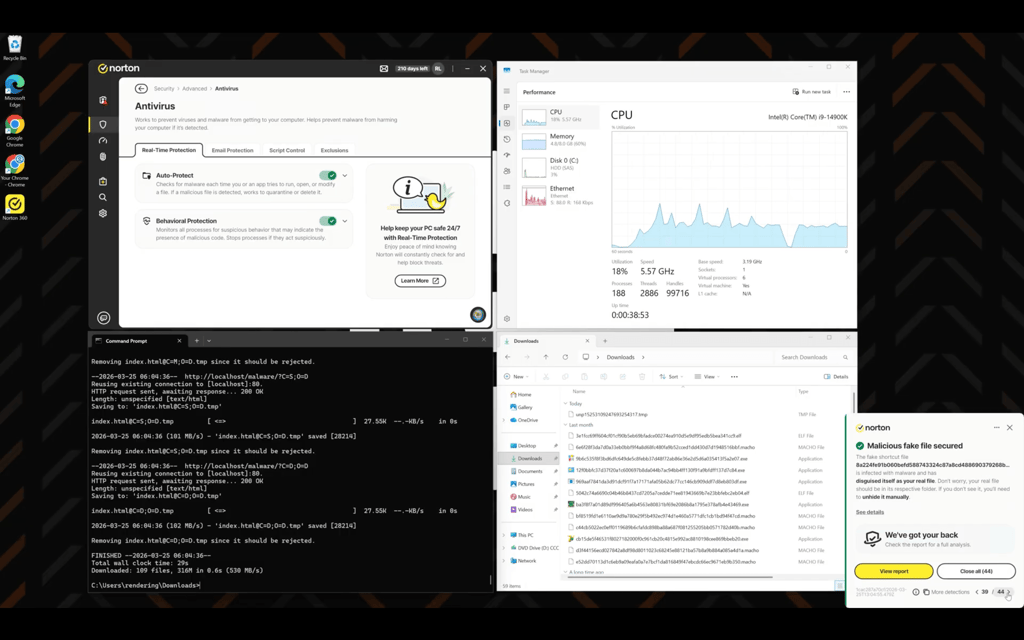Open Task Manager Users icon
1024x640 pixels.
(507, 171)
